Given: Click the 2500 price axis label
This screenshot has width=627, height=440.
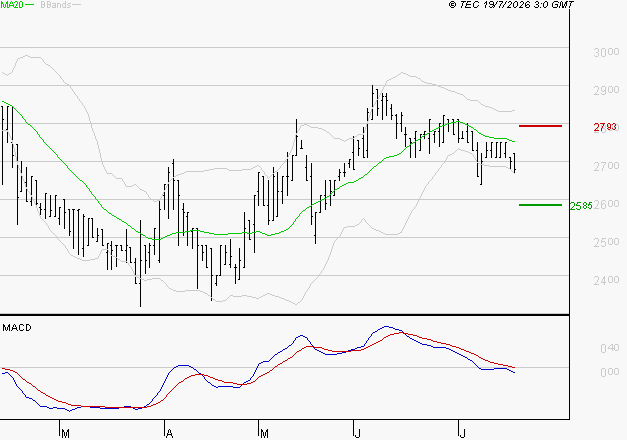Looking at the screenshot, I should point(606,242).
